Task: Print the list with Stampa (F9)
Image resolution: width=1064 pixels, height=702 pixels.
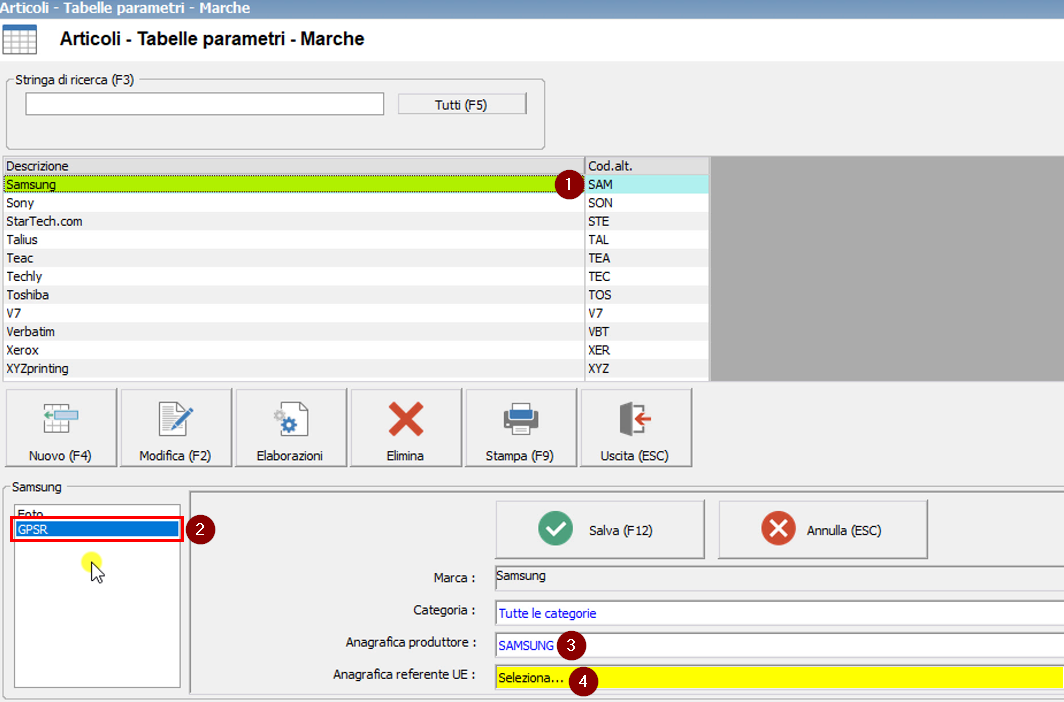Action: [520, 427]
